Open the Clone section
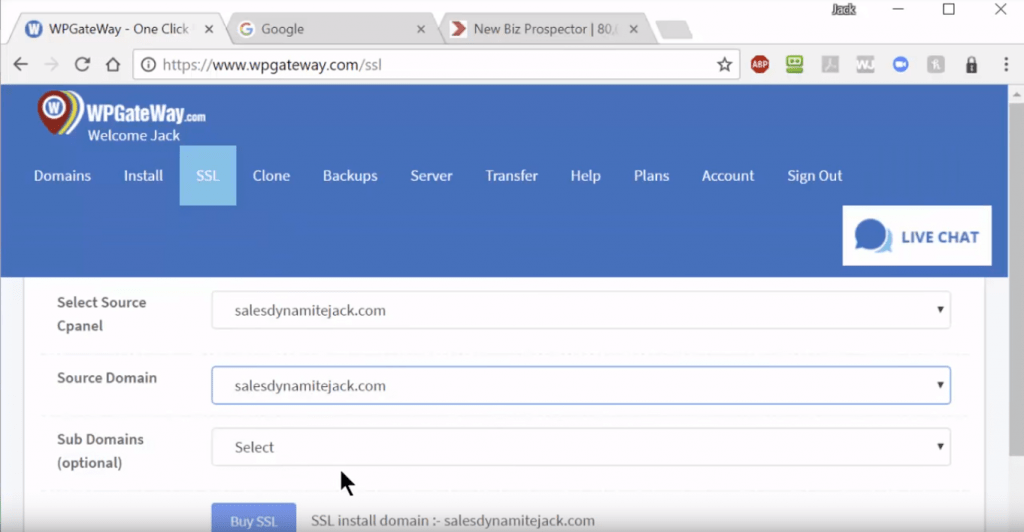The height and width of the screenshot is (532, 1024). click(x=271, y=176)
